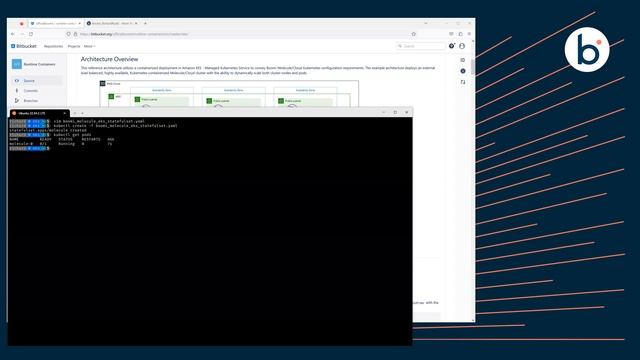
Task: Open the terminal tab dropdown arrow
Action: pos(82,113)
